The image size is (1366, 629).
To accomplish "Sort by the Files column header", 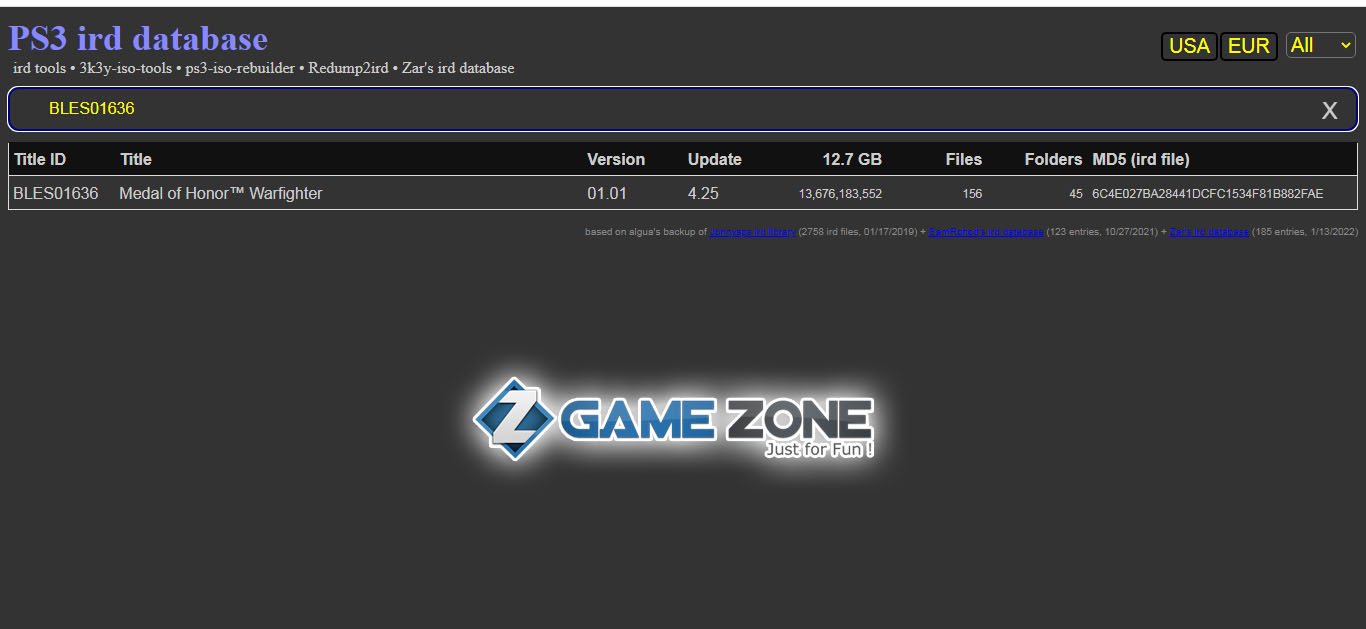I will point(963,159).
